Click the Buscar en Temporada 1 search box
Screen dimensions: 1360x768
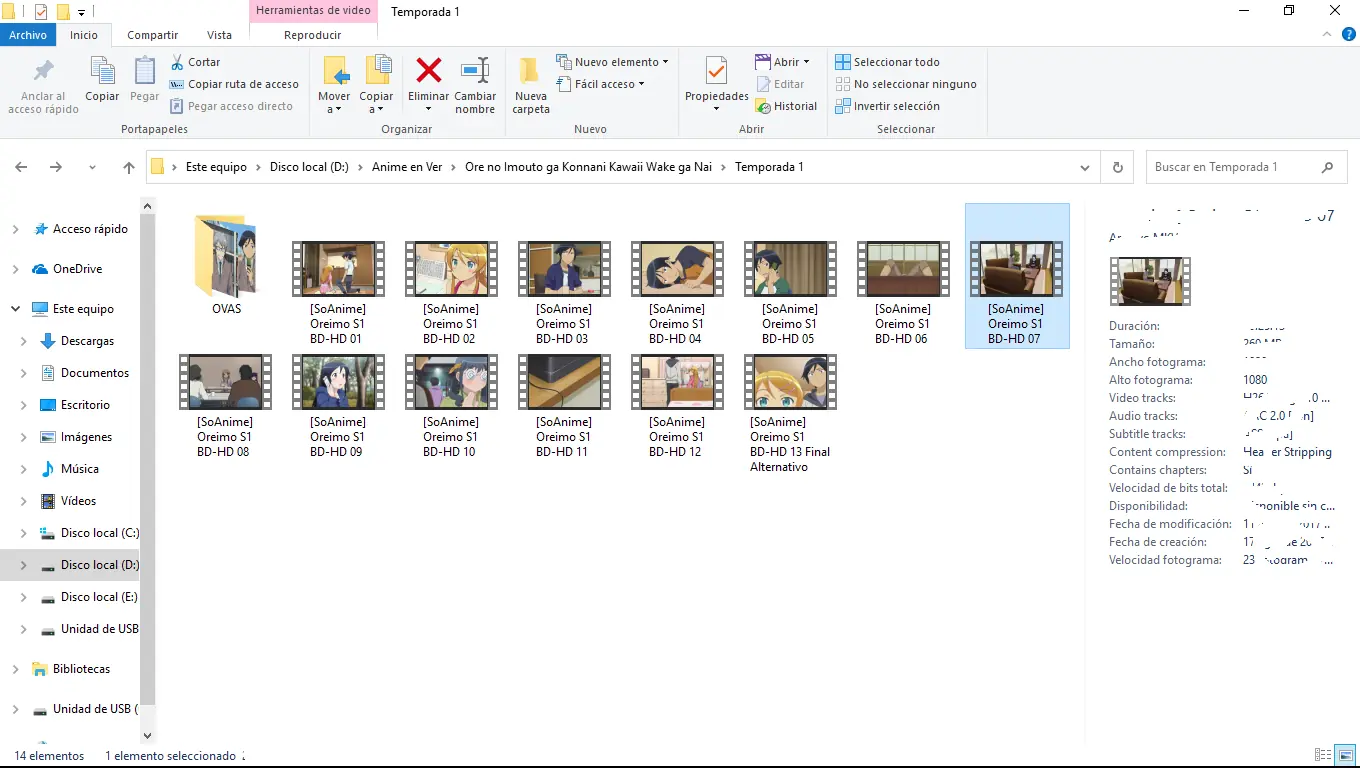click(1244, 167)
